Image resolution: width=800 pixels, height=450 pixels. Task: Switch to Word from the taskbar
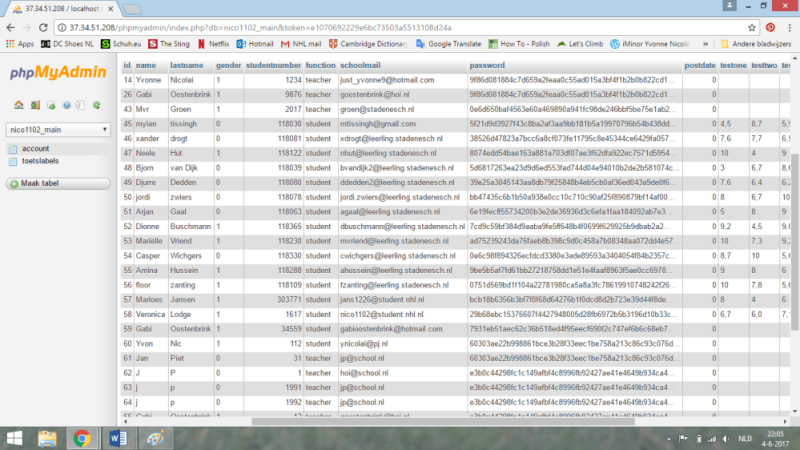coord(118,438)
